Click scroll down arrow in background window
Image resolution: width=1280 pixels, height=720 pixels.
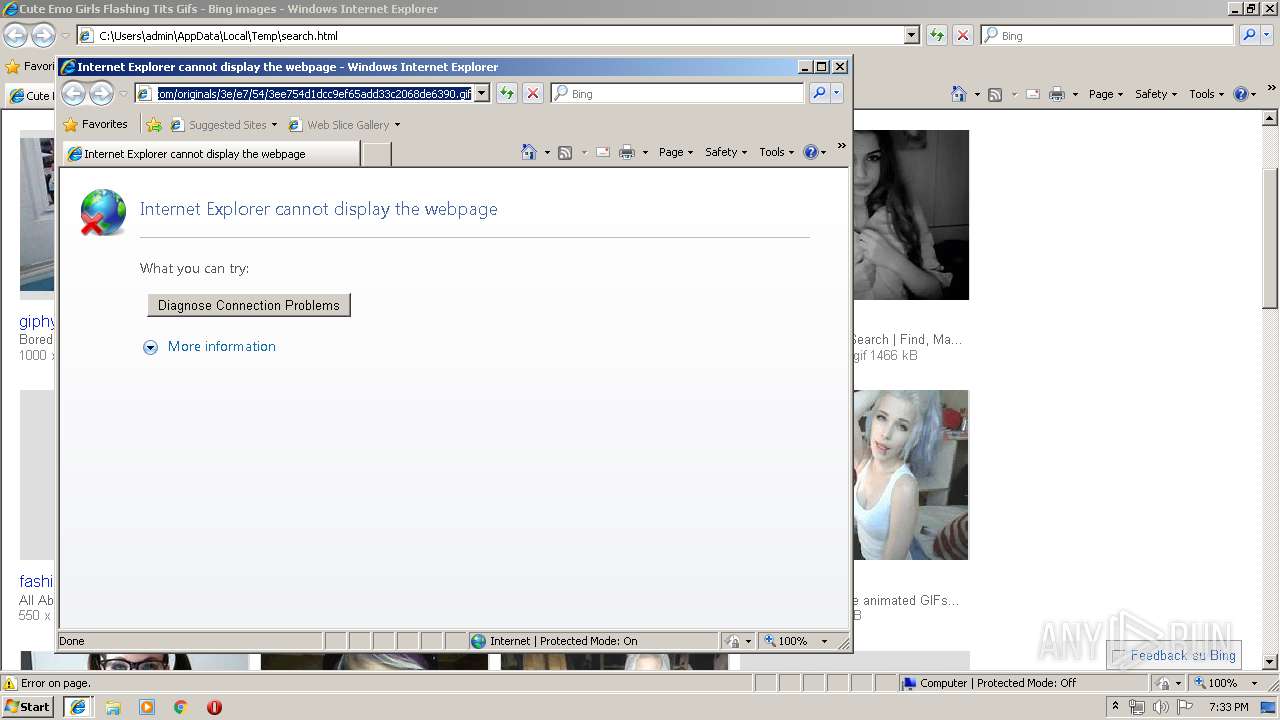click(x=1271, y=662)
